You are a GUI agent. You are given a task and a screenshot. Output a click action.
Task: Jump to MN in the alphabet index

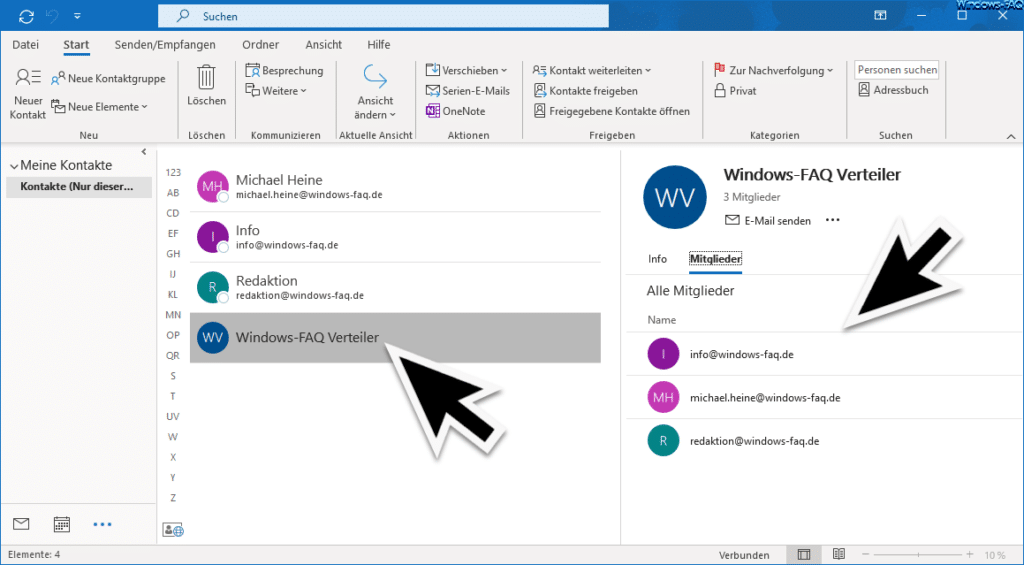tap(173, 315)
